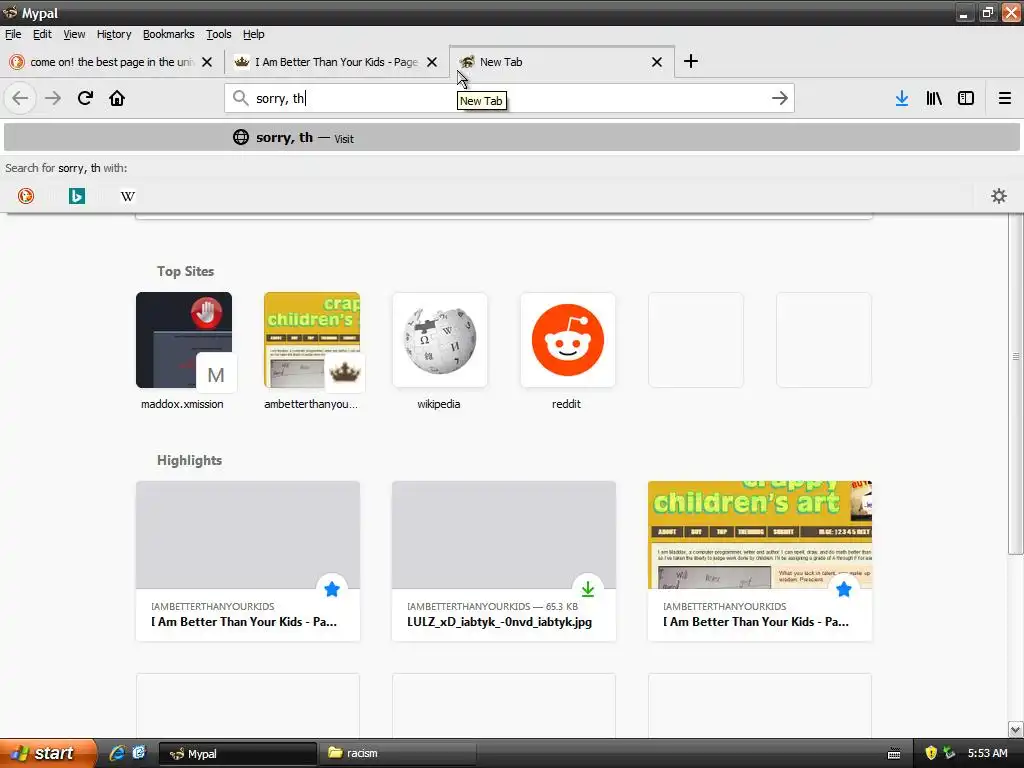Open the Bookmarks menu

(x=168, y=34)
